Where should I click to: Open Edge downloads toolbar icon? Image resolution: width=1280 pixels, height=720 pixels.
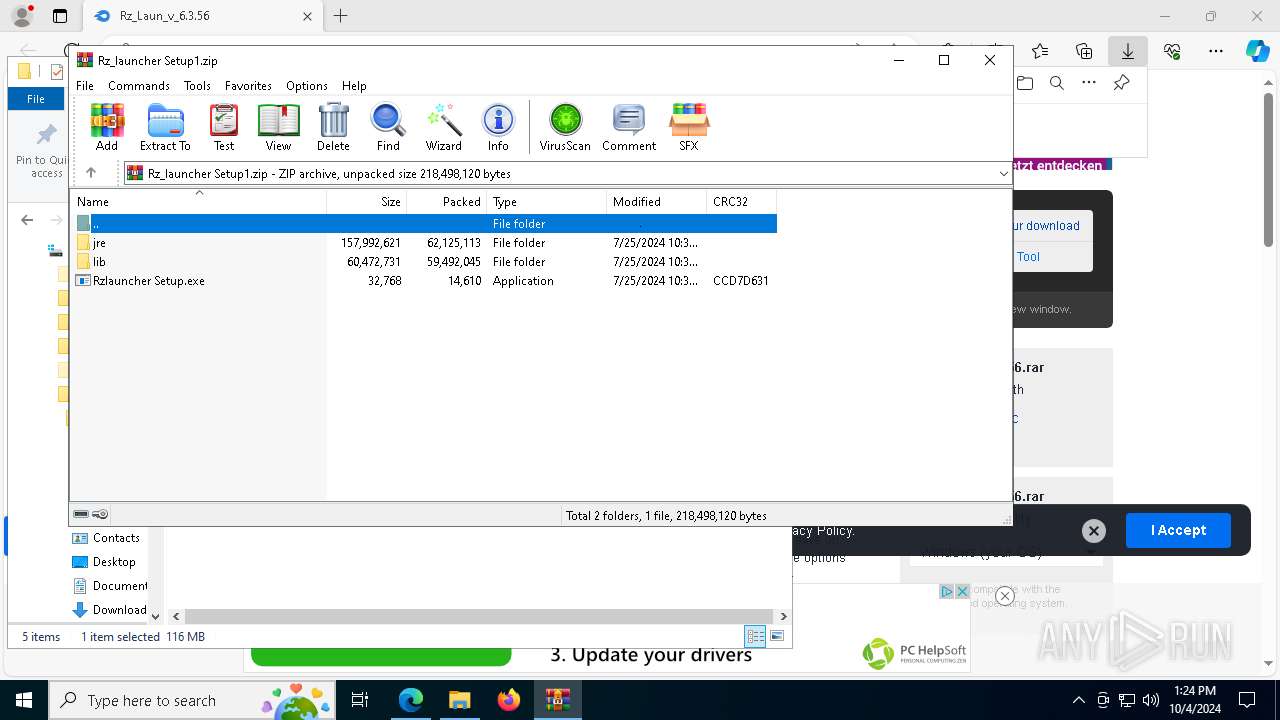pyautogui.click(x=1128, y=51)
